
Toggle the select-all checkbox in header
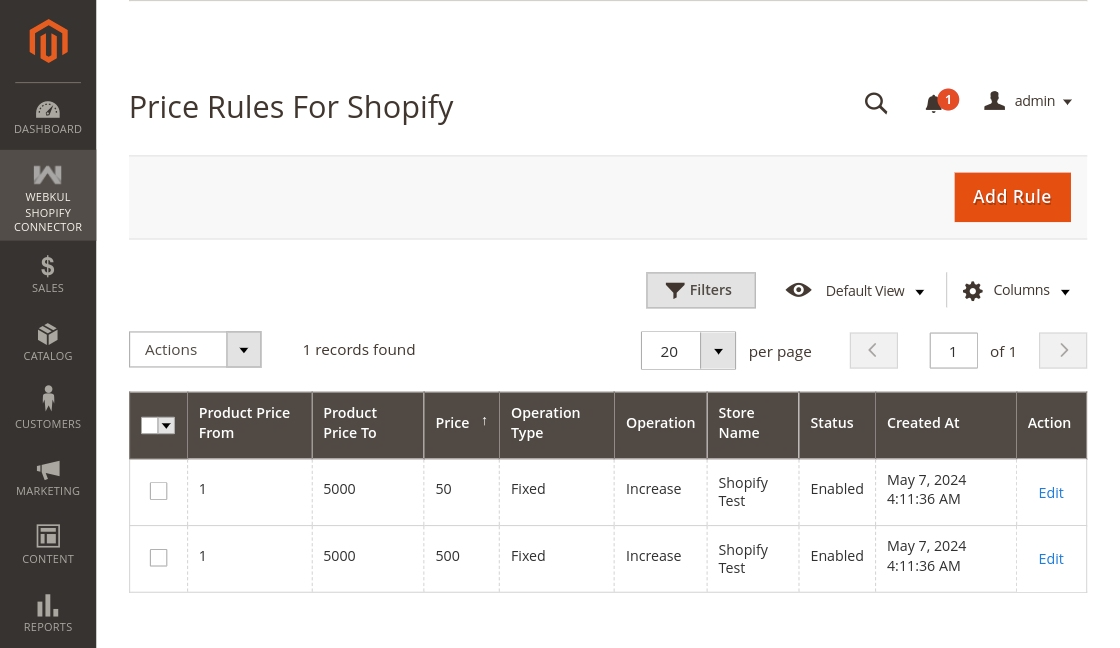pyautogui.click(x=149, y=426)
